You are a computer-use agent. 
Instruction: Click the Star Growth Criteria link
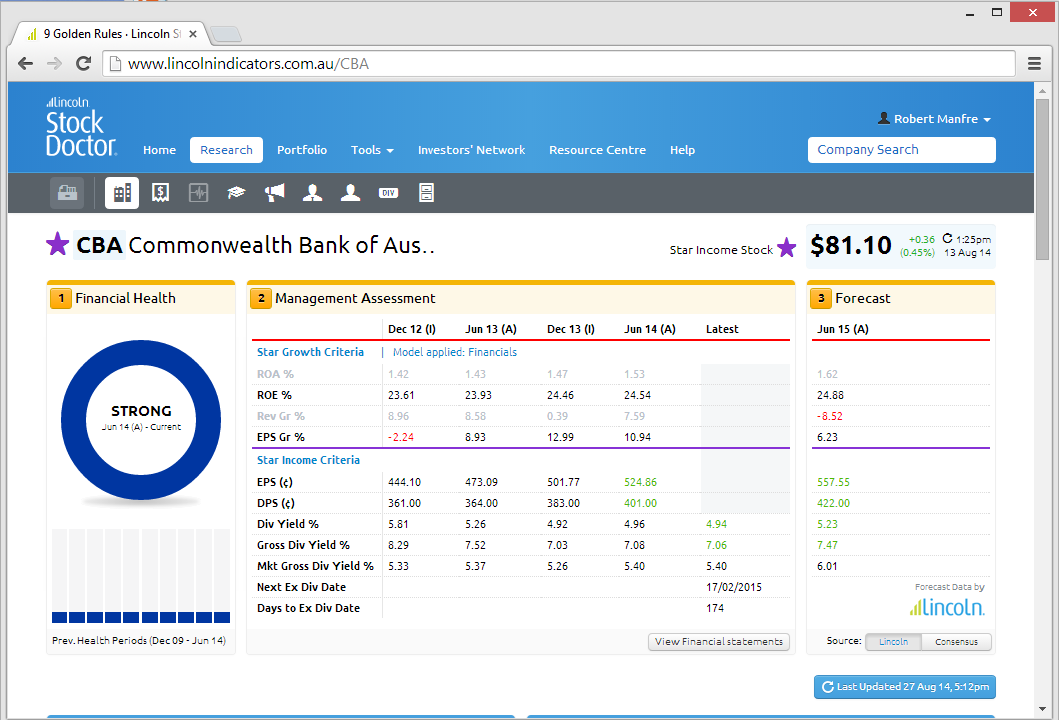[310, 352]
